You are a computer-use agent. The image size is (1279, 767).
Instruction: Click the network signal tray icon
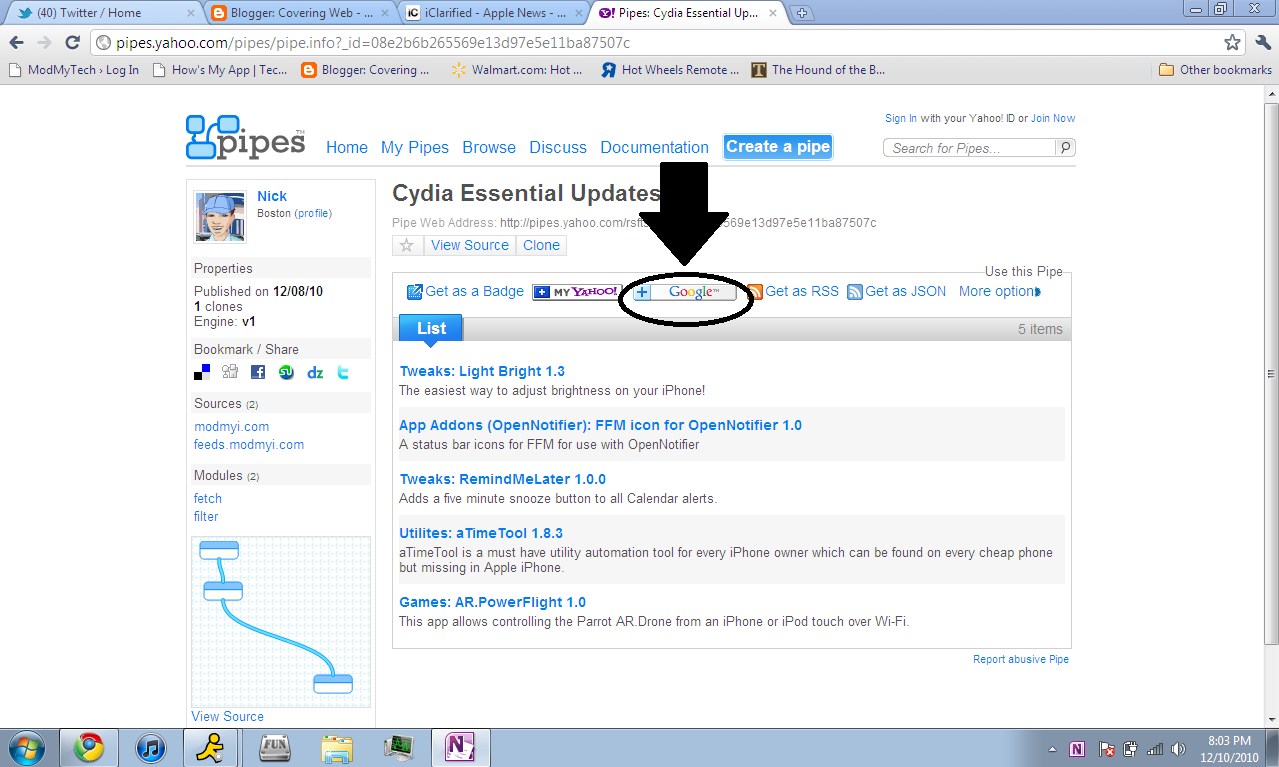pyautogui.click(x=1154, y=748)
